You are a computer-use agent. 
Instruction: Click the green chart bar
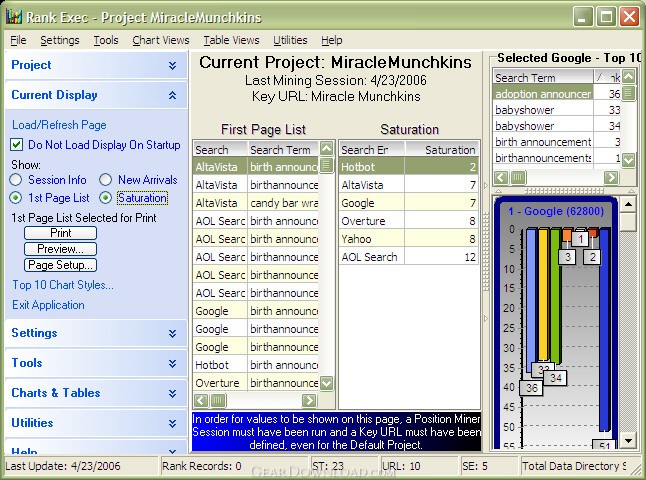tap(555, 297)
